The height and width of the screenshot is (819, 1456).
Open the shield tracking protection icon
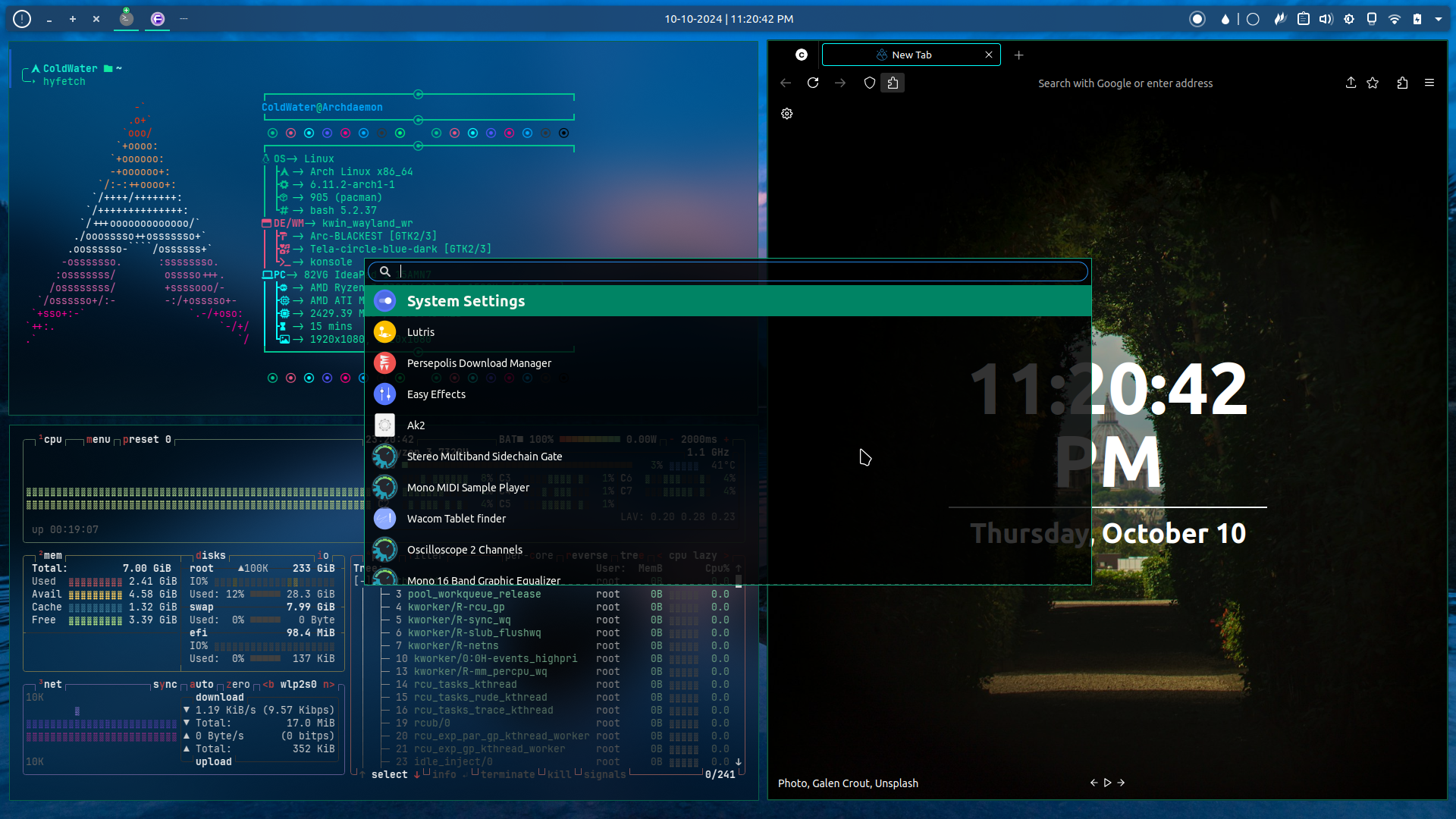(870, 83)
